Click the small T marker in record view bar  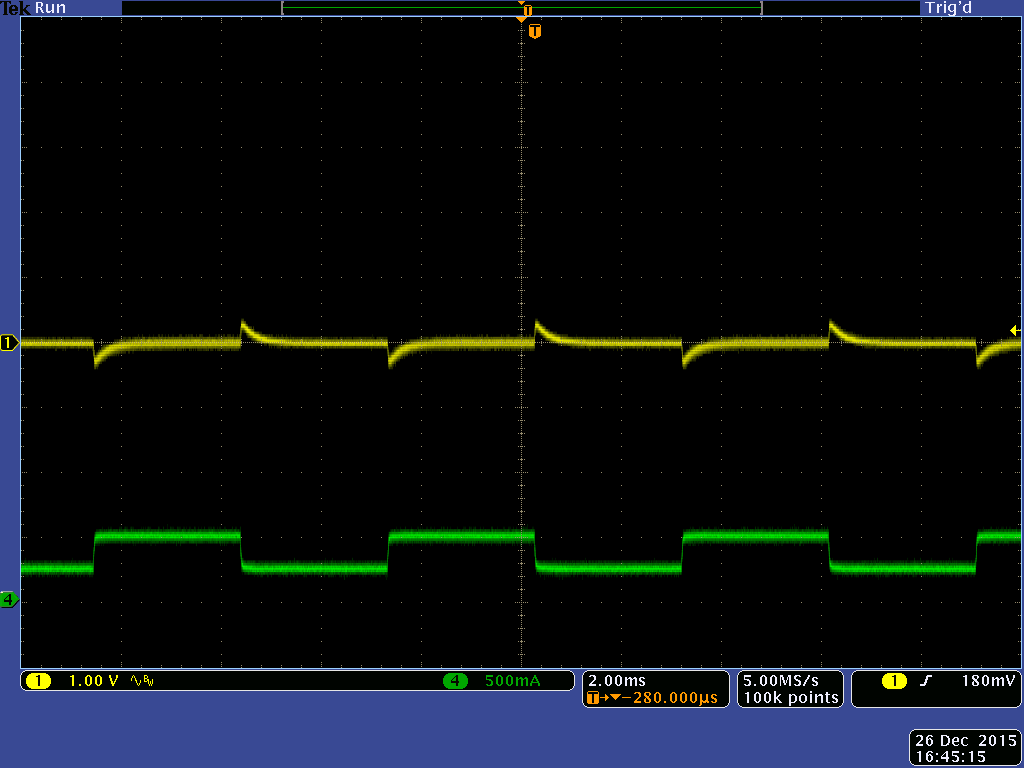[528, 10]
